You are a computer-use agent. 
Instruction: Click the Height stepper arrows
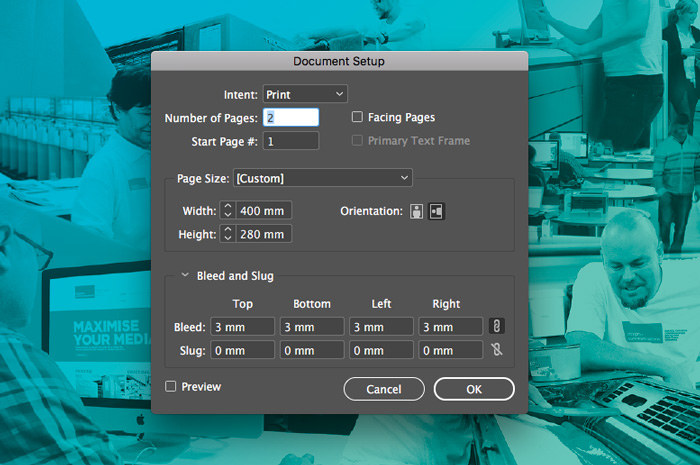point(228,234)
